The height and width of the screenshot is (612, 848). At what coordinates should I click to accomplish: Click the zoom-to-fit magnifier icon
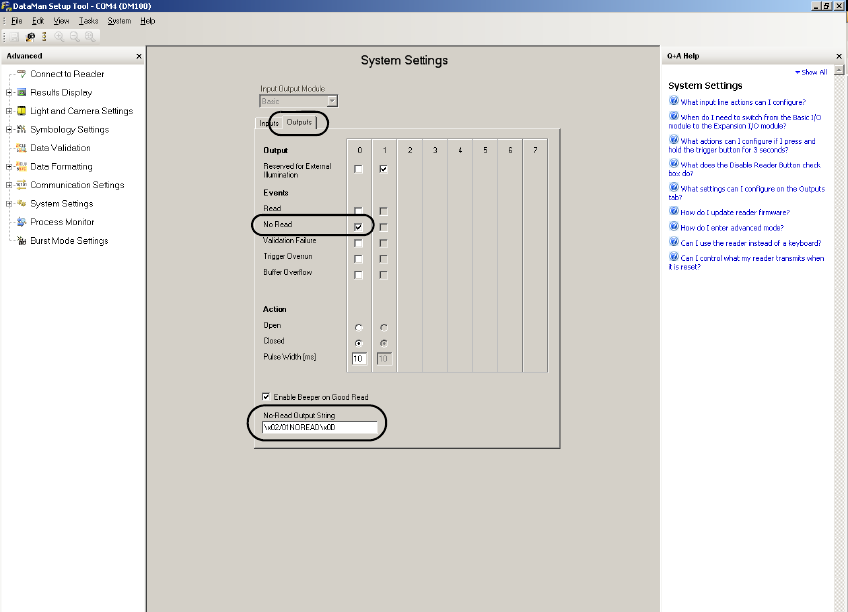90,37
